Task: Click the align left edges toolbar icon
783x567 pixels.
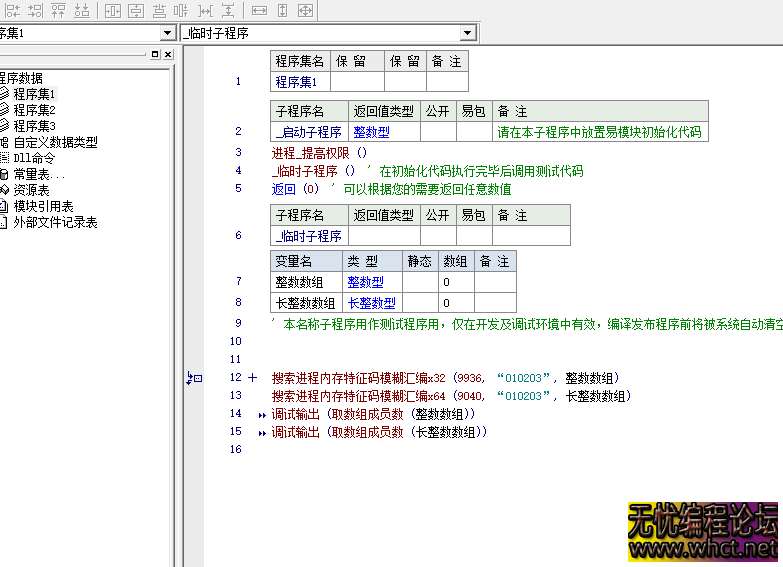Action: click(11, 10)
